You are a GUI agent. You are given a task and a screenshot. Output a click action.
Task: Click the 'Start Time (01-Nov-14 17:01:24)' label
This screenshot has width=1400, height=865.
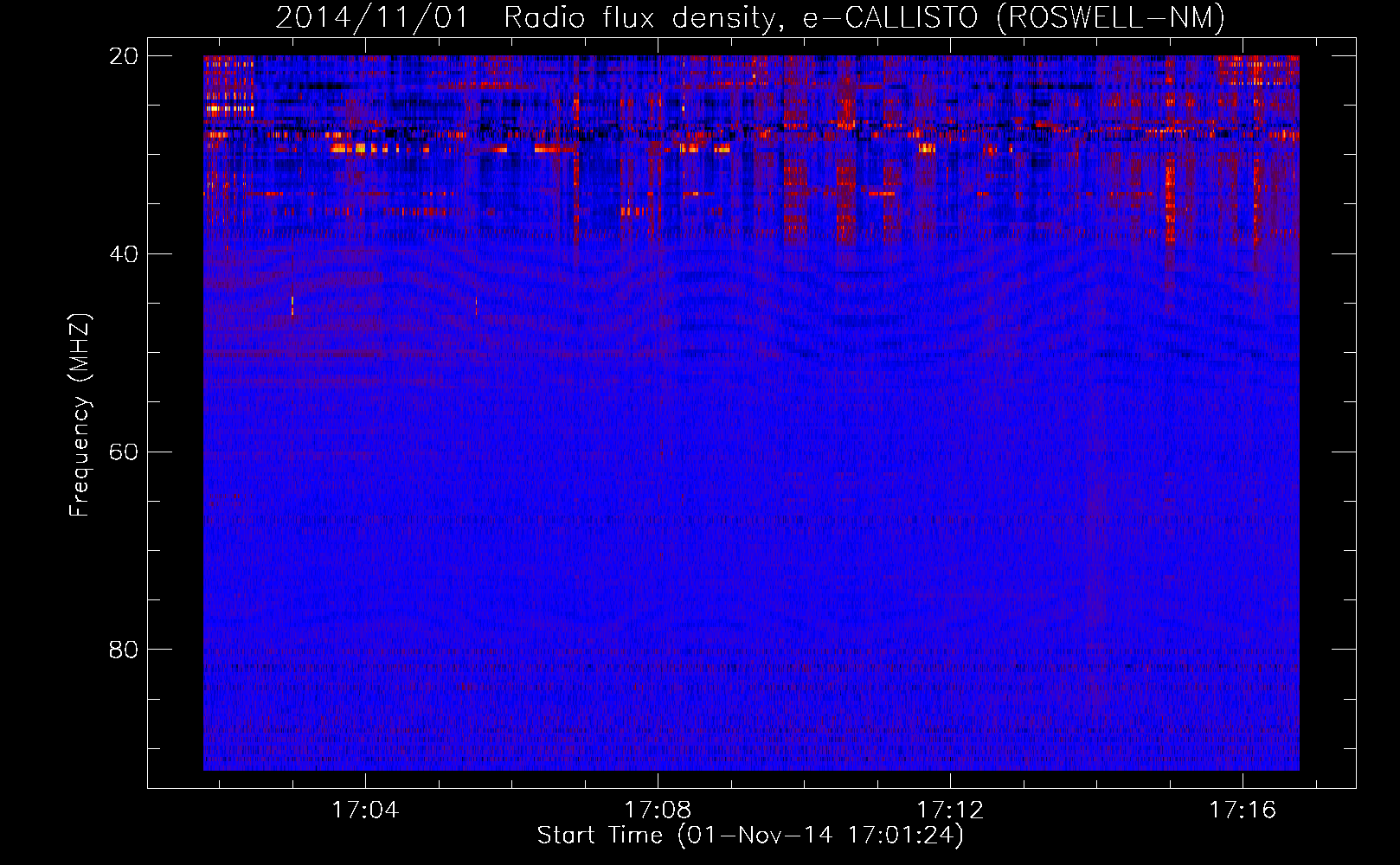click(x=750, y=836)
